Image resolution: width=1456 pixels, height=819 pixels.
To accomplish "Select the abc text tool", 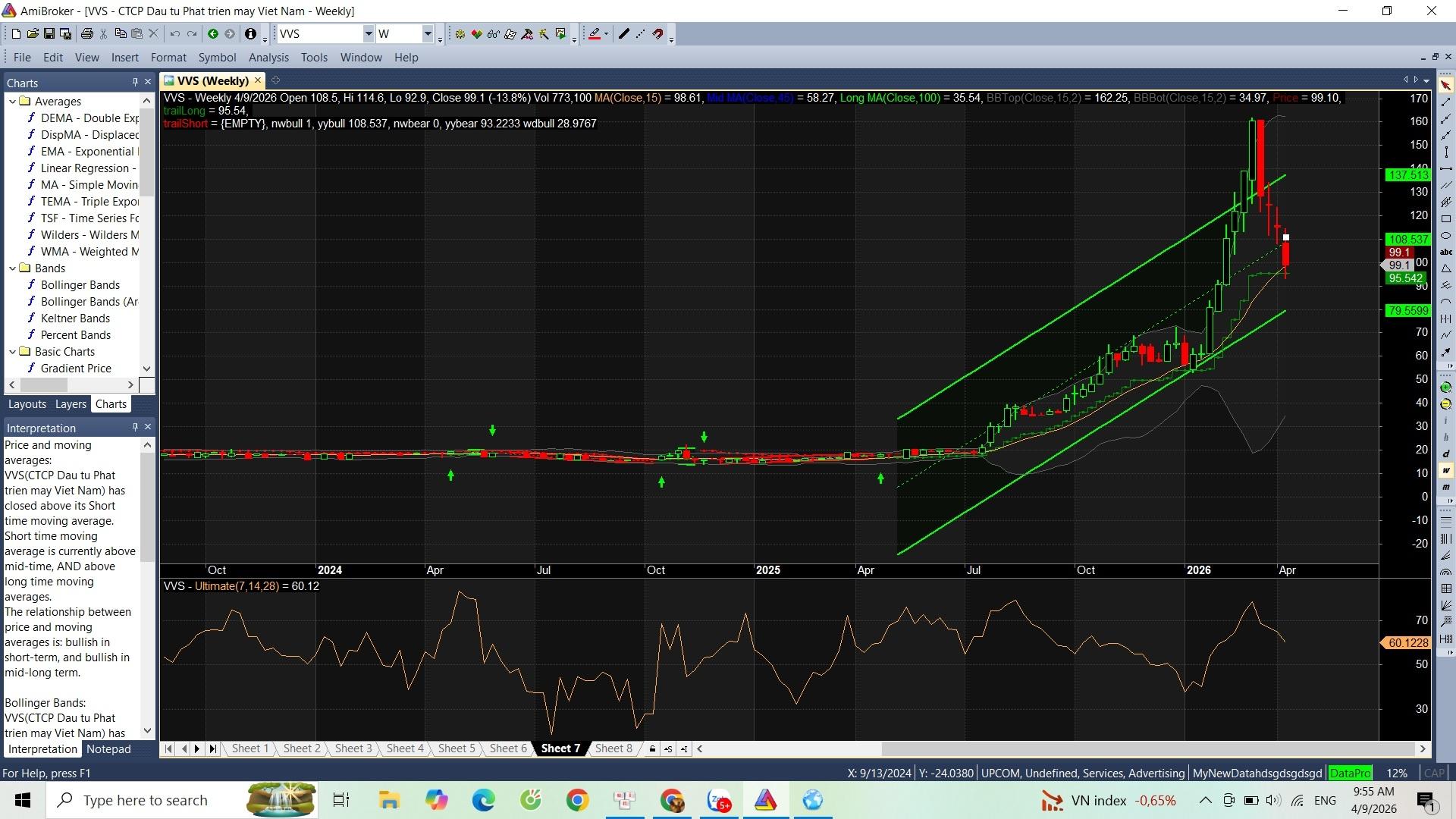I will [x=1446, y=253].
